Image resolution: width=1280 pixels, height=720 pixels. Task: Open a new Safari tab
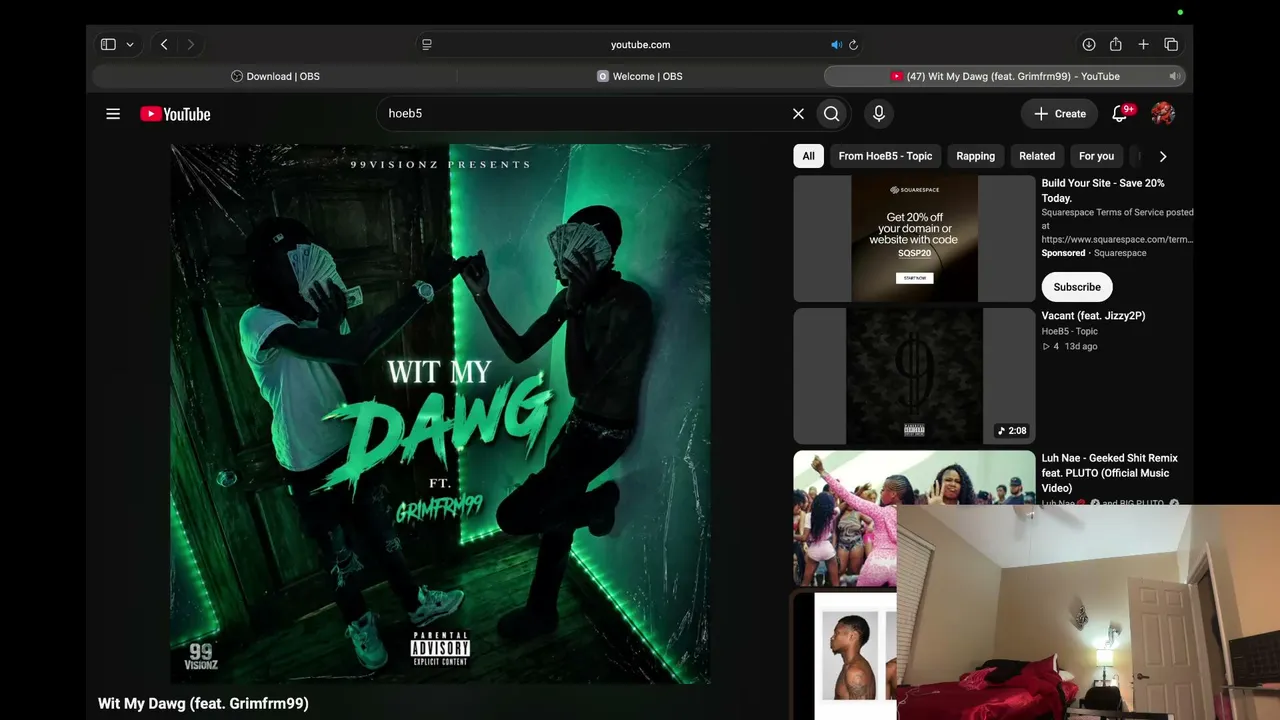pos(1143,44)
